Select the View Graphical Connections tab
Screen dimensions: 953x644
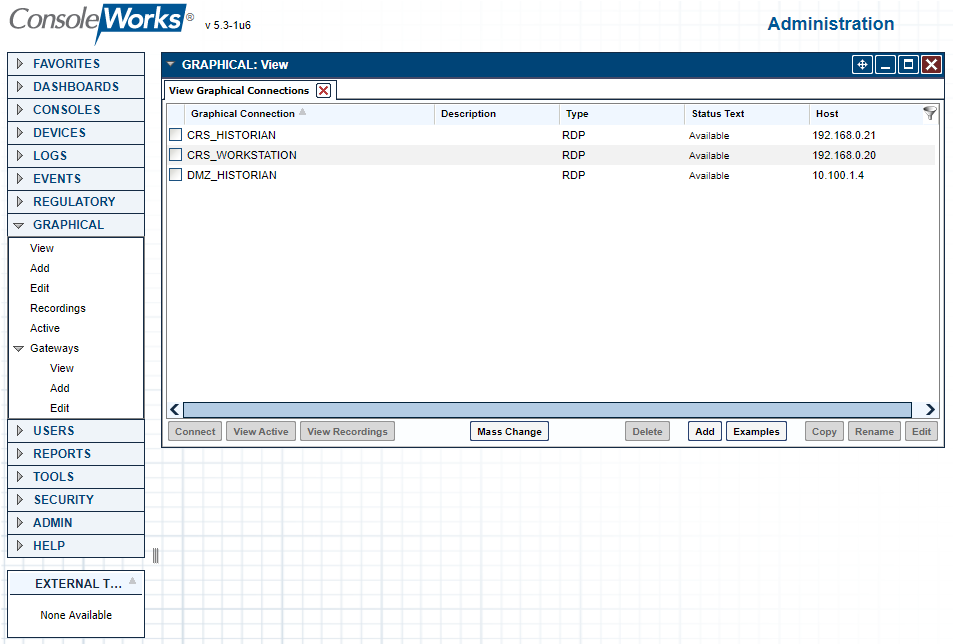239,91
